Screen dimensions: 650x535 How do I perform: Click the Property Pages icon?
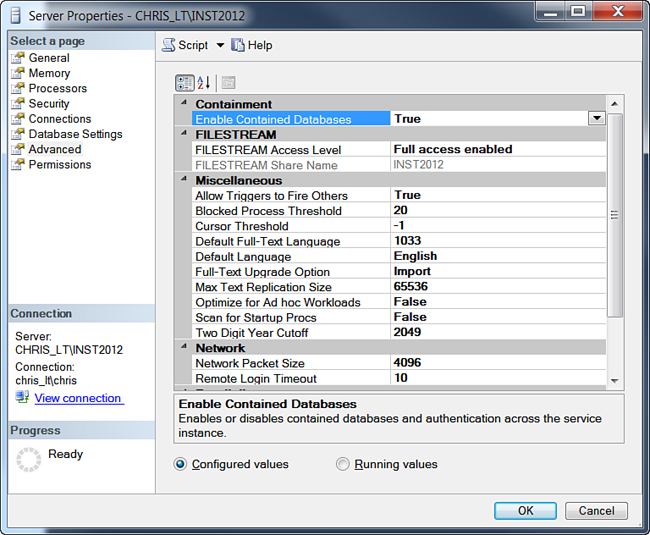[228, 83]
